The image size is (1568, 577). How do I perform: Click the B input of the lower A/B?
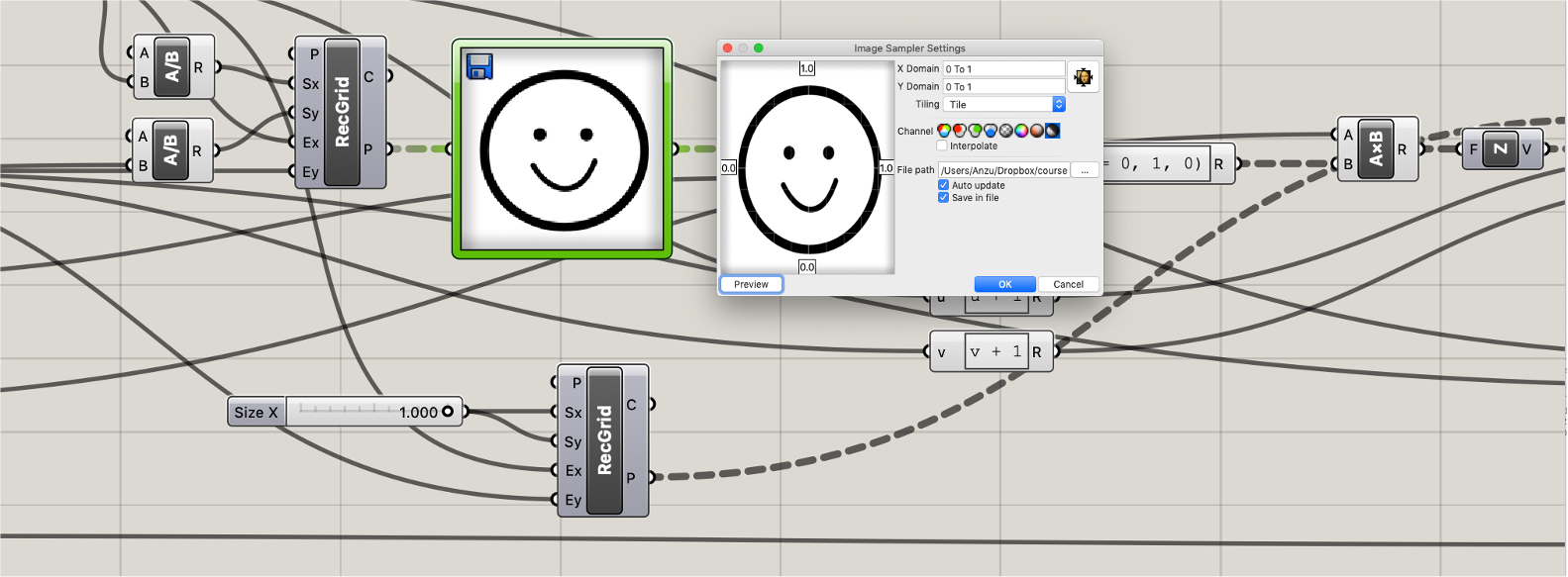[143, 165]
